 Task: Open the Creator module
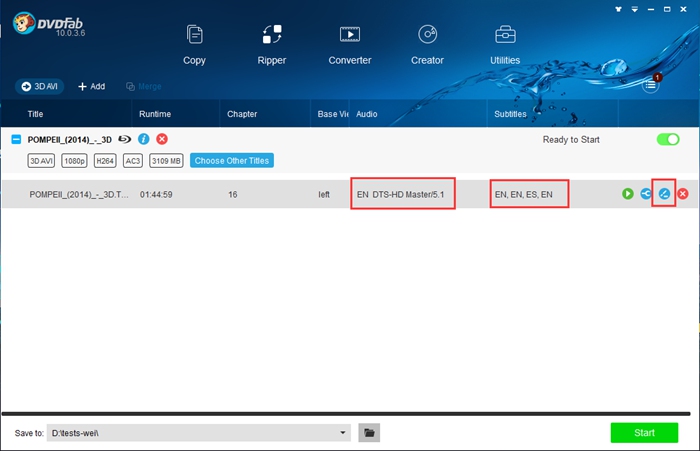tap(427, 45)
